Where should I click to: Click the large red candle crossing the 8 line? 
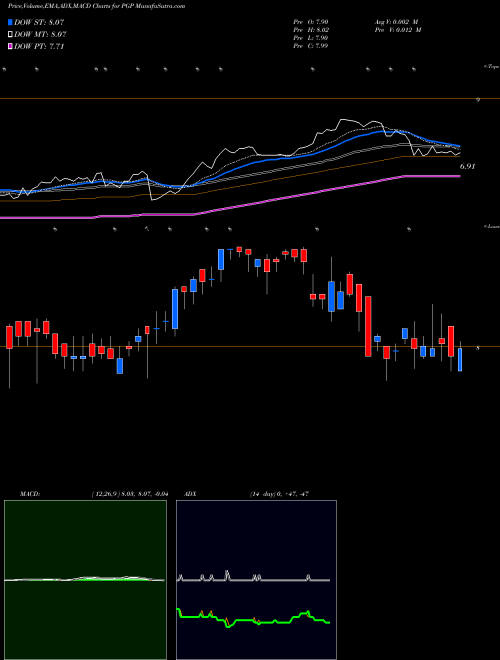(x=368, y=326)
